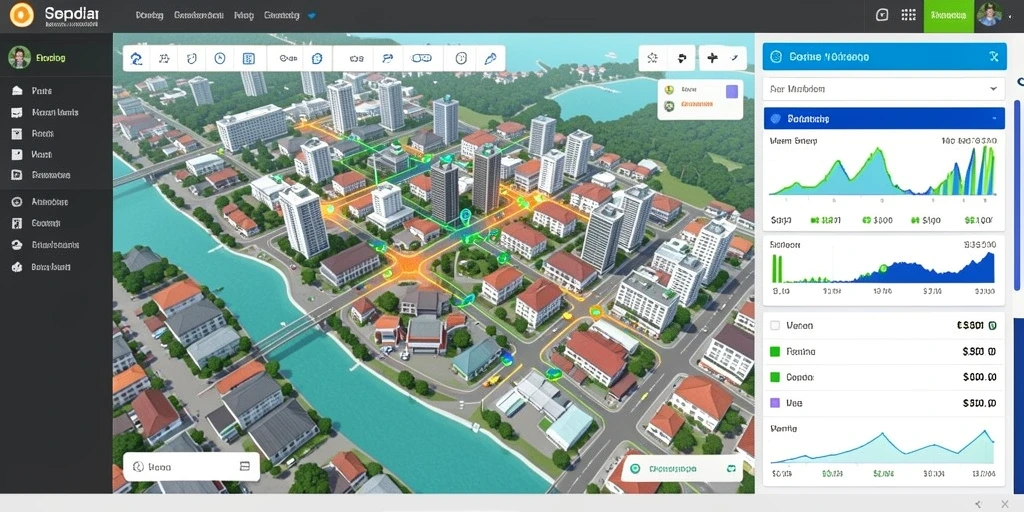Click the sparkle star icon above the map
Image resolution: width=1024 pixels, height=512 pixels.
[652, 58]
